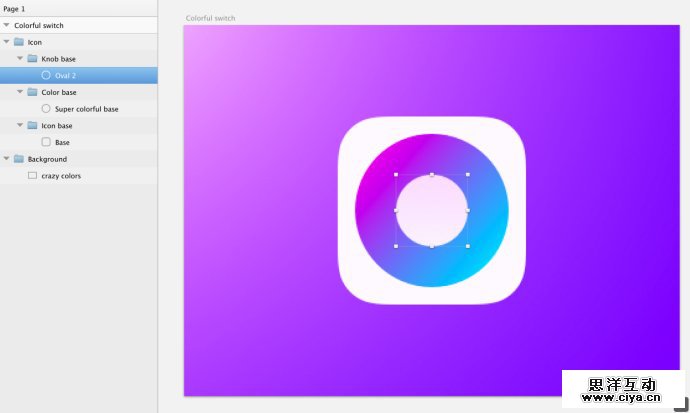
Task: Collapse the Color base group triangle
Action: coord(20,92)
